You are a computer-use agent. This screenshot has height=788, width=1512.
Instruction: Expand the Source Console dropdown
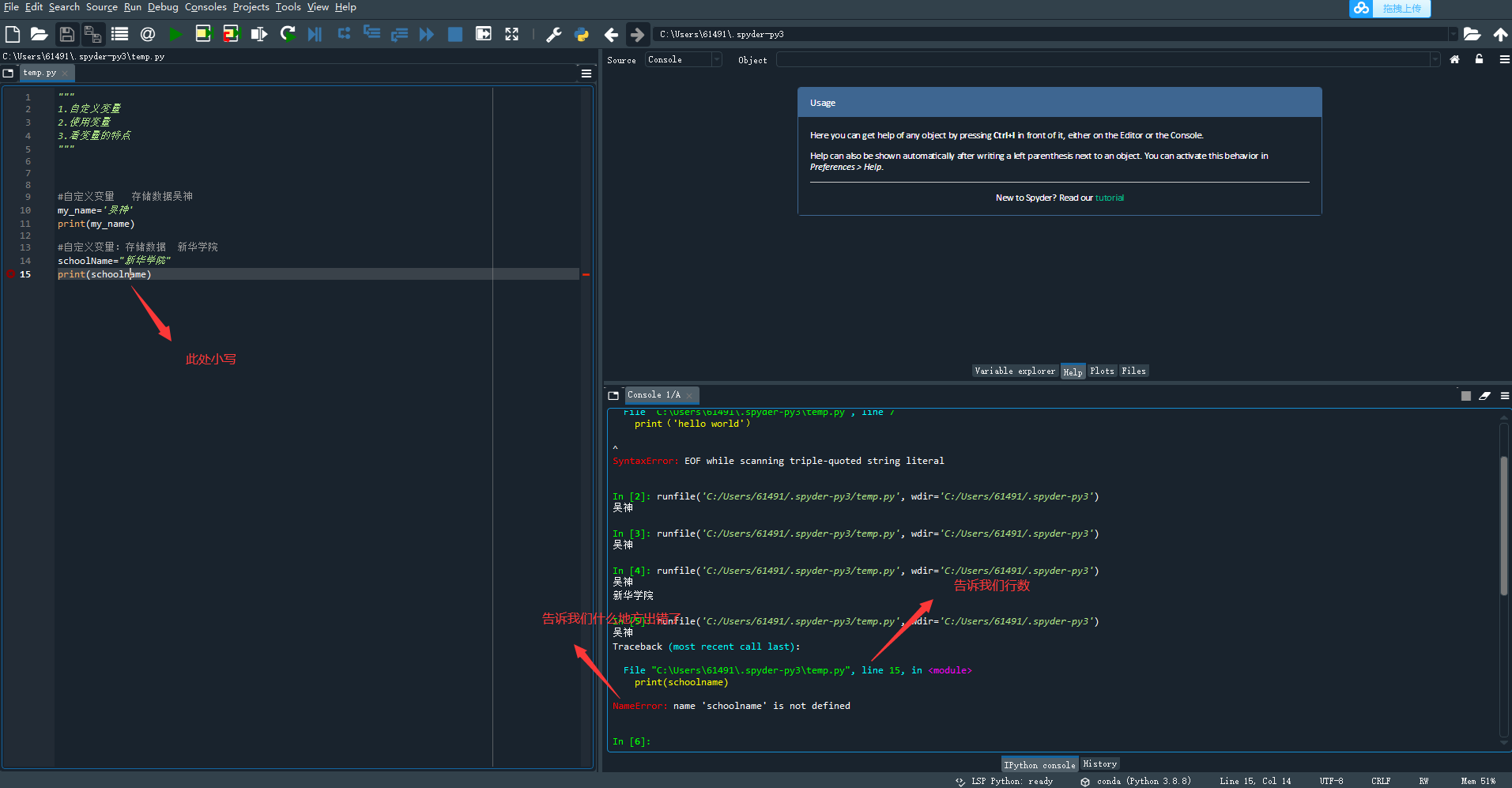[x=716, y=60]
